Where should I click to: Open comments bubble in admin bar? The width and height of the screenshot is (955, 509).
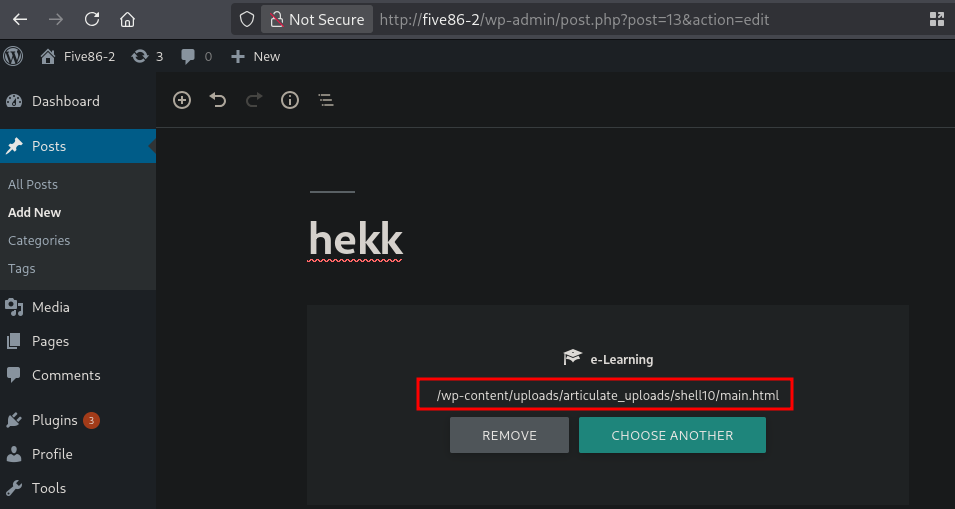pos(197,57)
